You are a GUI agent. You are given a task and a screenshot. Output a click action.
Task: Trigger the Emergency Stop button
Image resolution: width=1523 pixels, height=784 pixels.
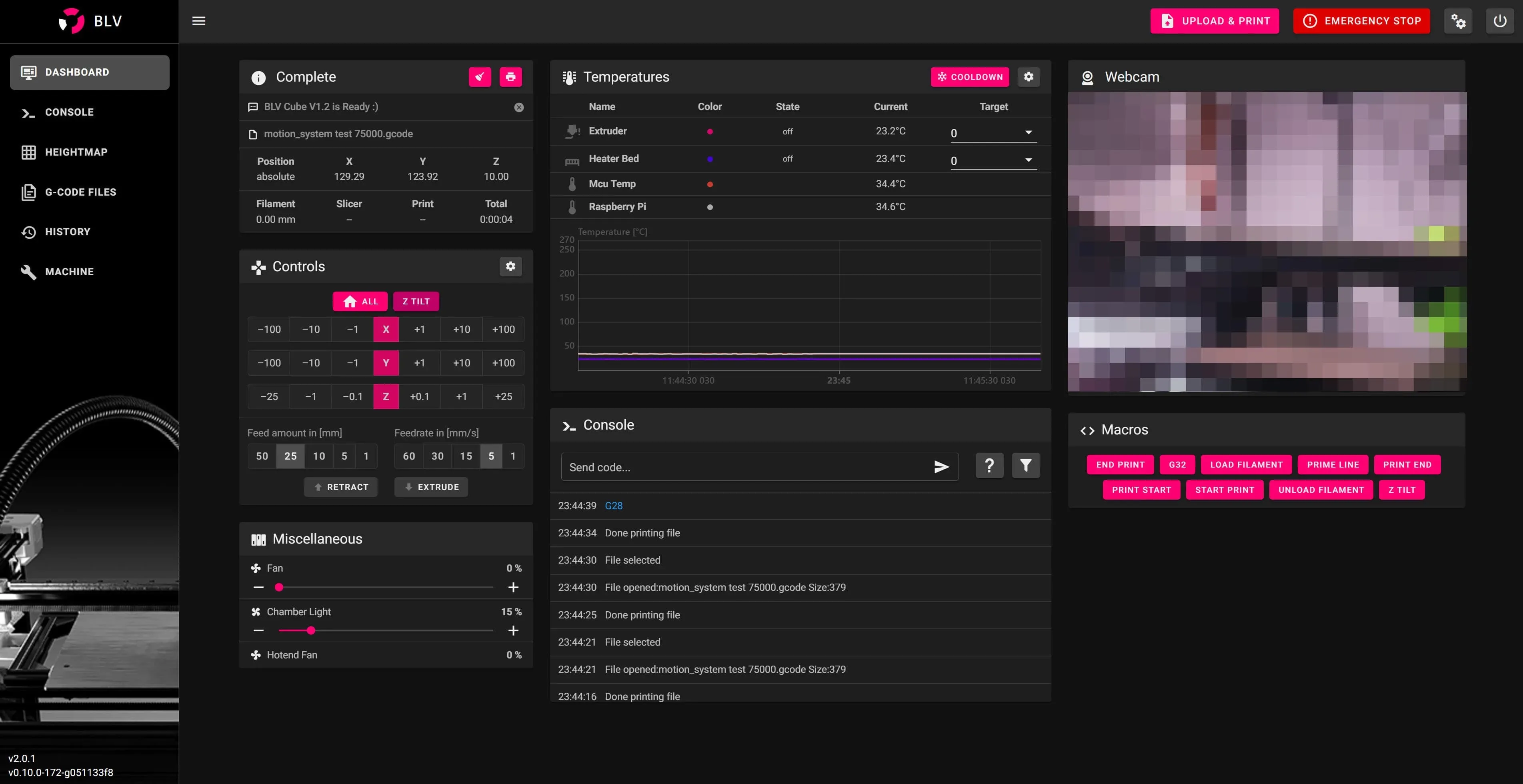pyautogui.click(x=1361, y=21)
